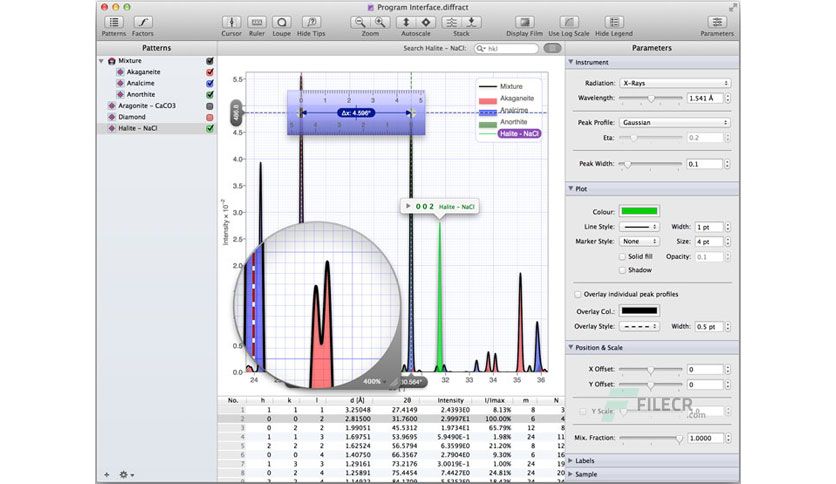Open the Patterns list toolbar icon
The image size is (836, 484).
point(114,22)
